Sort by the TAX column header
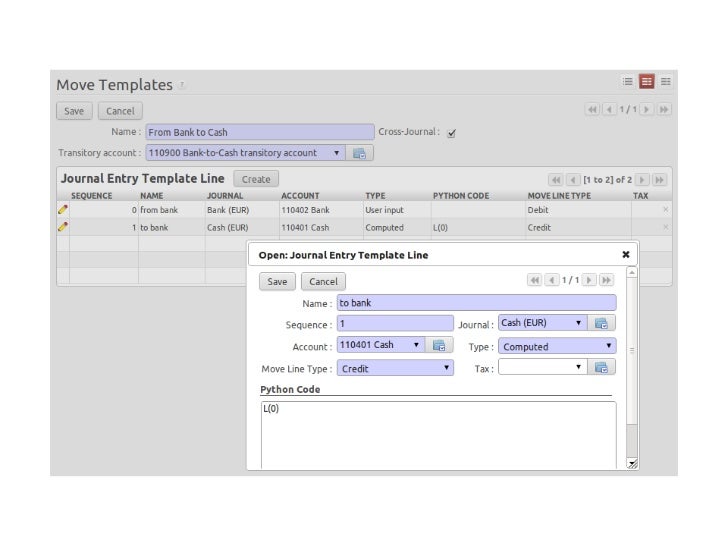The width and height of the screenshot is (728, 546). pos(640,196)
